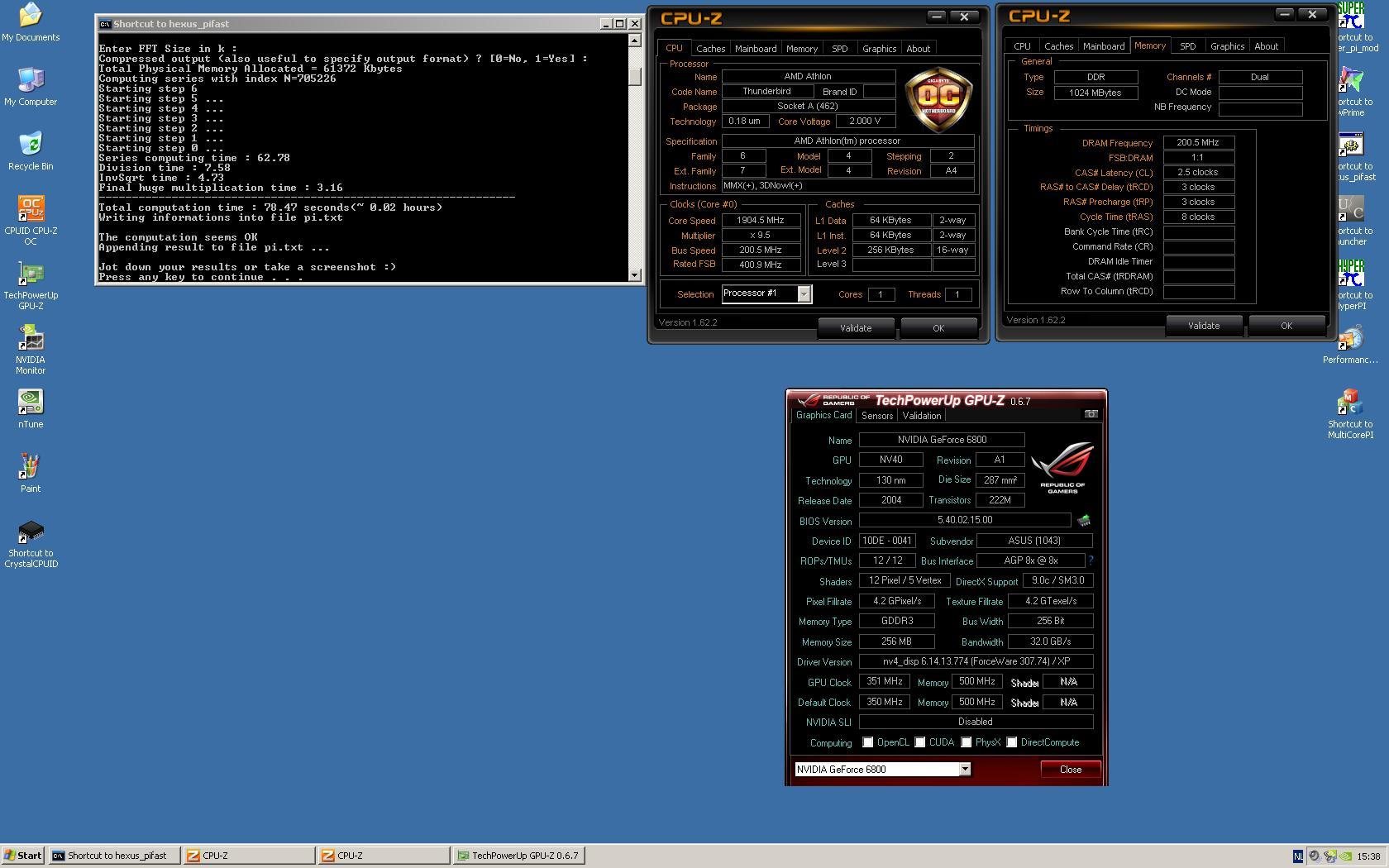Click the NL language indicator in the tray
The width and height of the screenshot is (1389, 868).
(1297, 856)
